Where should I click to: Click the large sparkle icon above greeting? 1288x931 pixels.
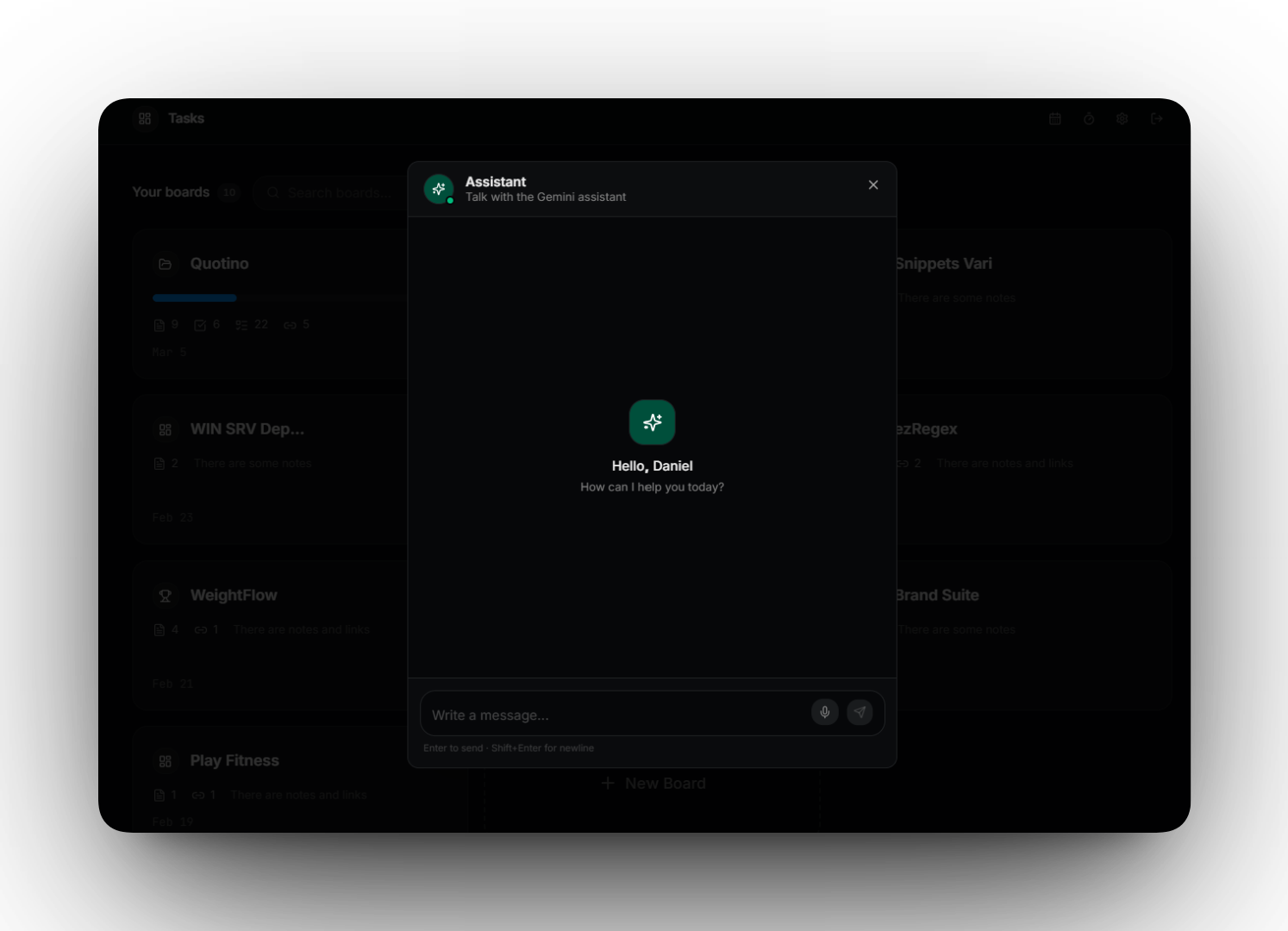(652, 422)
